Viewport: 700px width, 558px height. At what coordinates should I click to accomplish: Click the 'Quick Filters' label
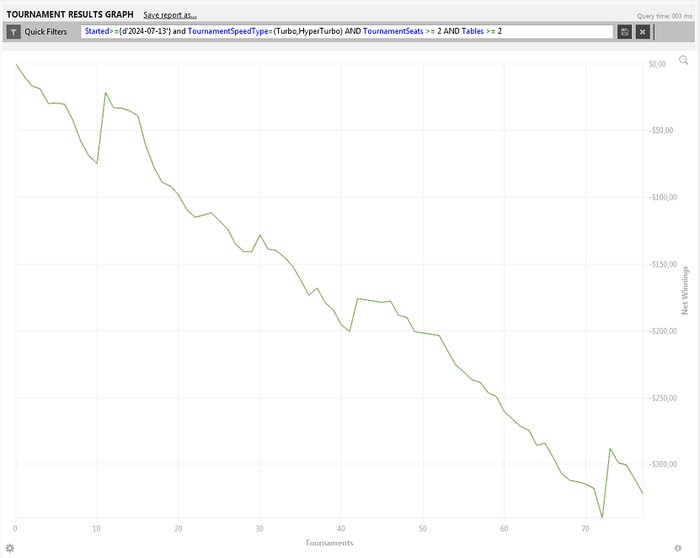46,32
